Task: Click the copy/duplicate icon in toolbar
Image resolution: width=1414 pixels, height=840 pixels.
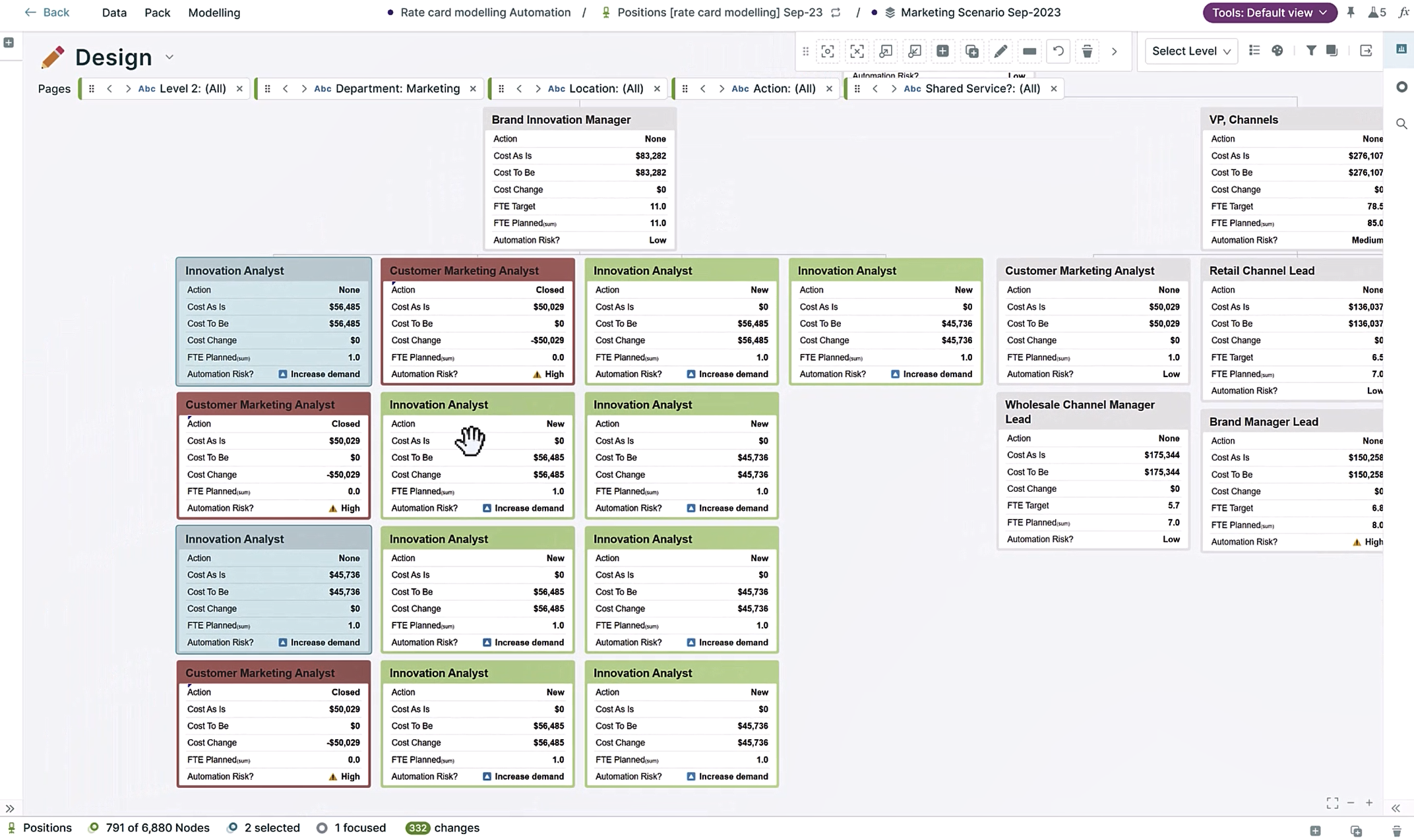Action: point(971,50)
